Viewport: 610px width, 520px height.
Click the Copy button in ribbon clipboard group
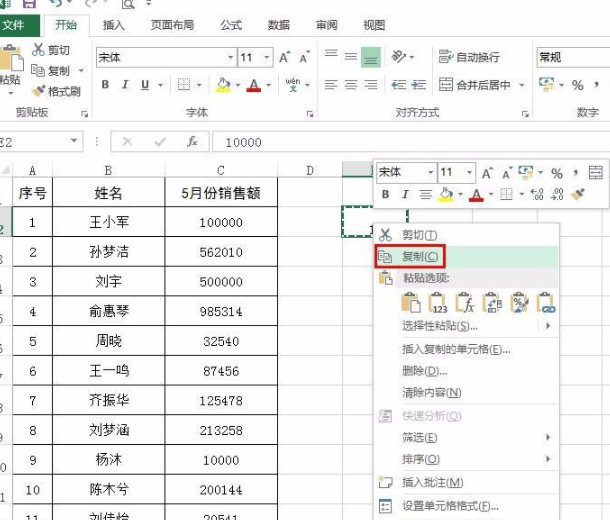pos(51,71)
